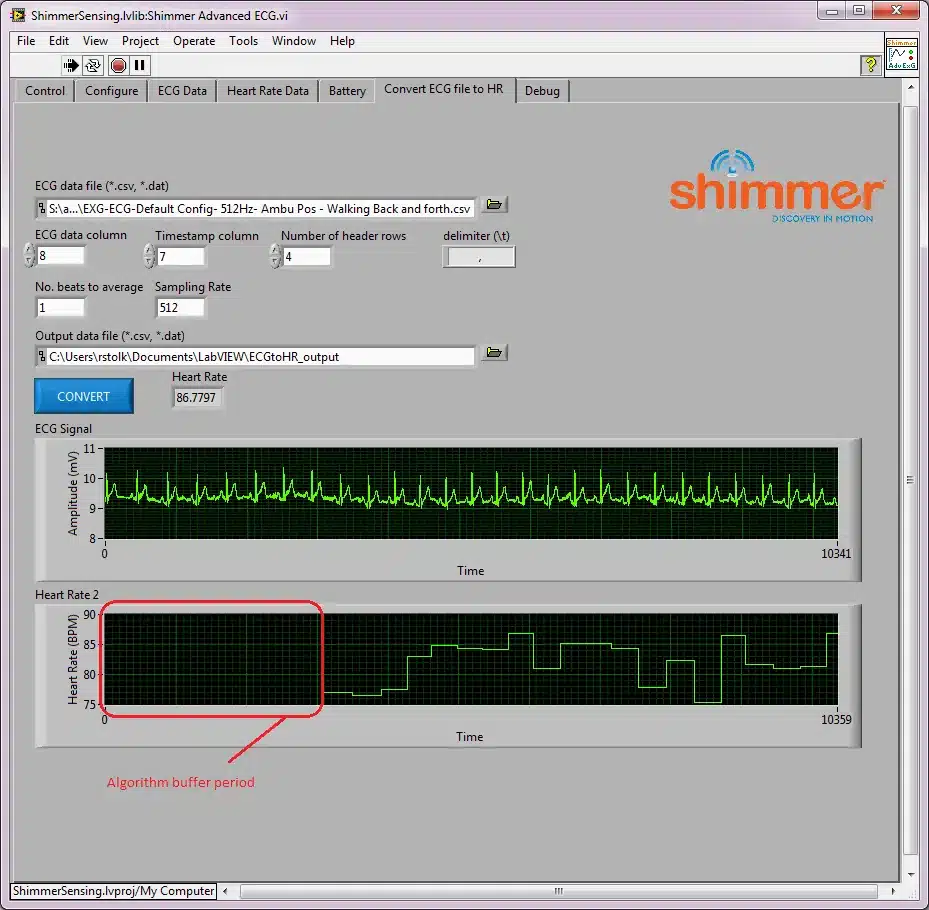Click the Heart Rate (BPM) axis label
The width and height of the screenshot is (929, 910).
point(73,659)
